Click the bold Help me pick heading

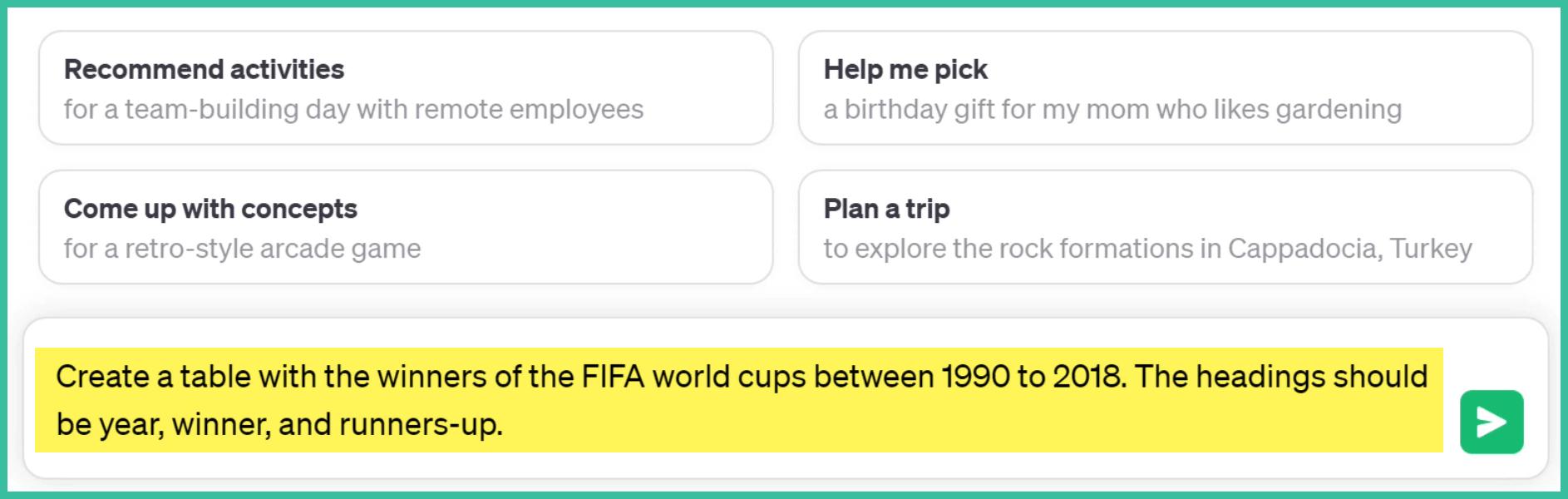[x=905, y=70]
